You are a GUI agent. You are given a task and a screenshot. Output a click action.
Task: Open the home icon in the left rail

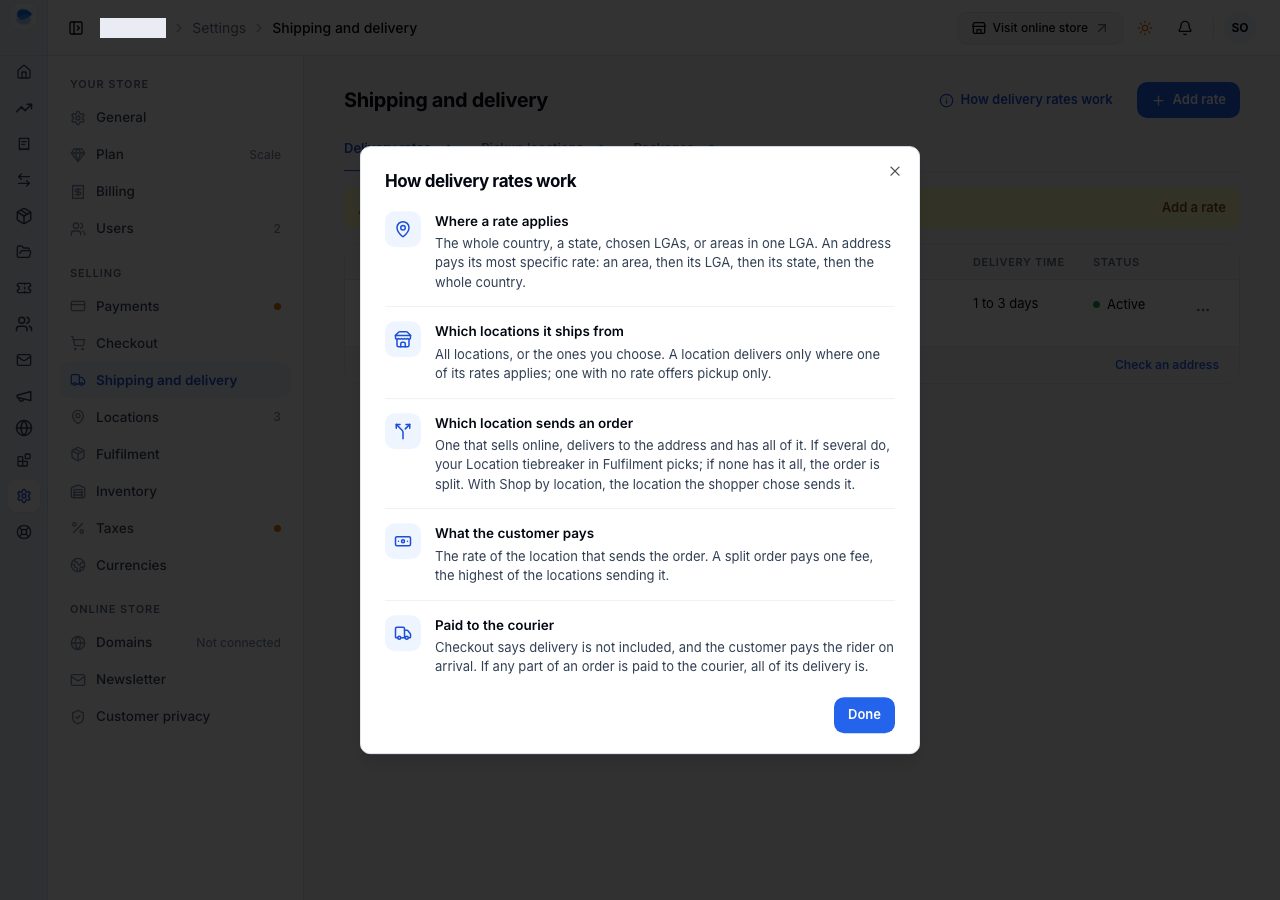pyautogui.click(x=24, y=72)
